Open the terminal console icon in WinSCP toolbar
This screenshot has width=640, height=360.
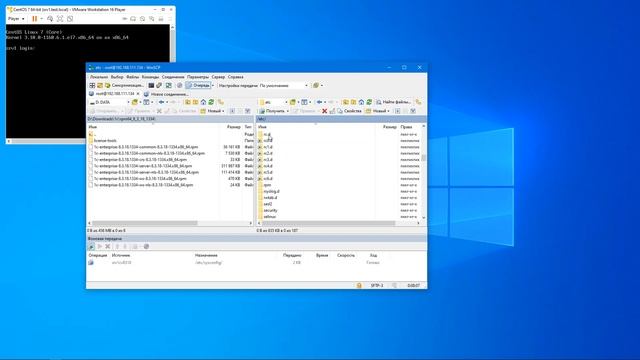tap(151, 85)
